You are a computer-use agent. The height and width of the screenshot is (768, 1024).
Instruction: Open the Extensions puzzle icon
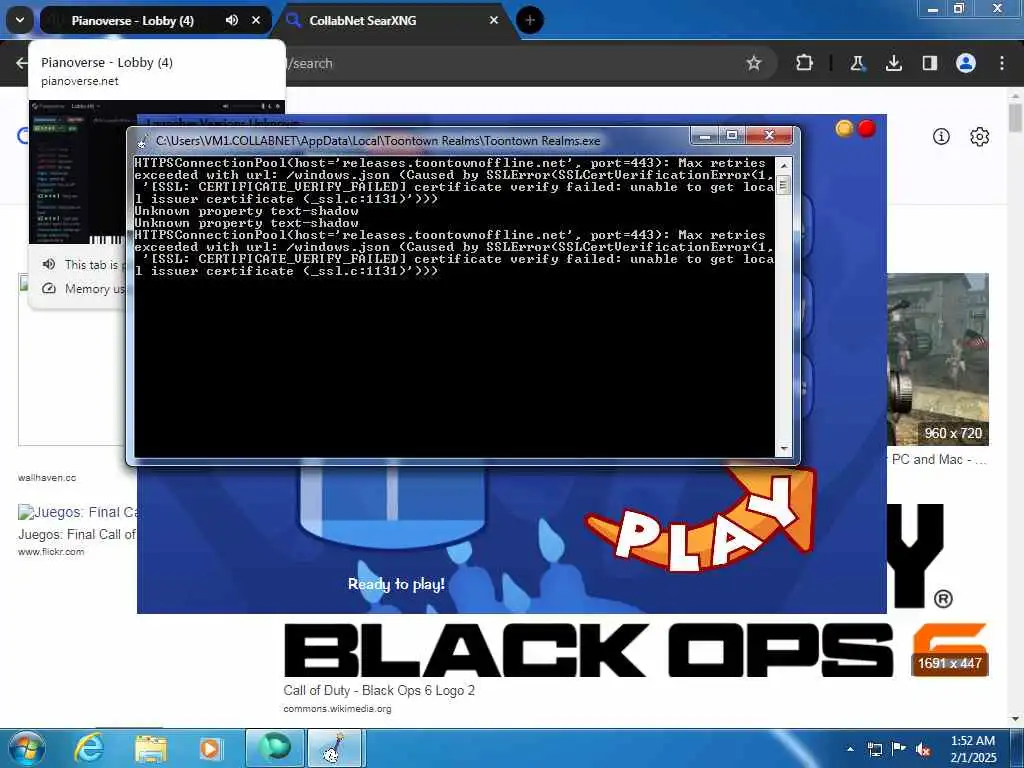point(805,63)
